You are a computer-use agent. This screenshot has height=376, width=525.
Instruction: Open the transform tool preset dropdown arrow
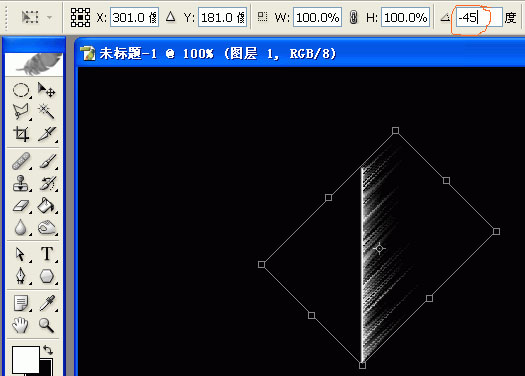(x=50, y=17)
